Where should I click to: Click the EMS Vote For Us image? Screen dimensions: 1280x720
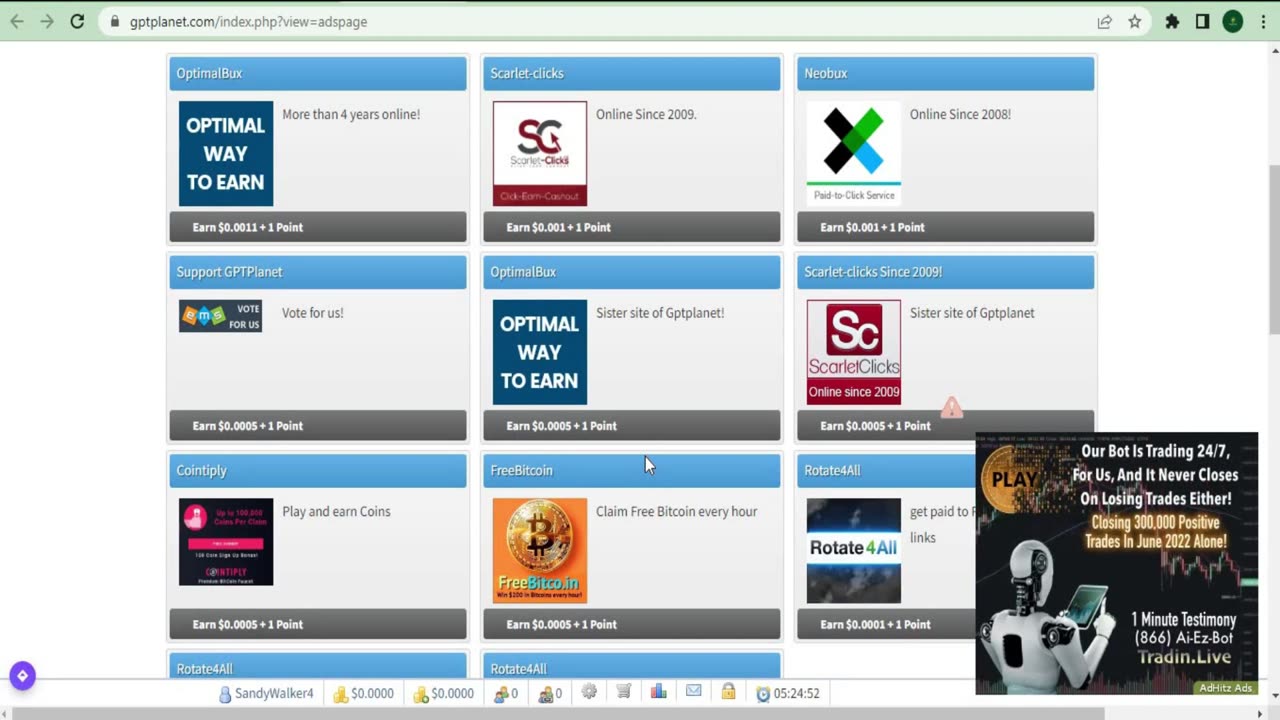point(220,316)
